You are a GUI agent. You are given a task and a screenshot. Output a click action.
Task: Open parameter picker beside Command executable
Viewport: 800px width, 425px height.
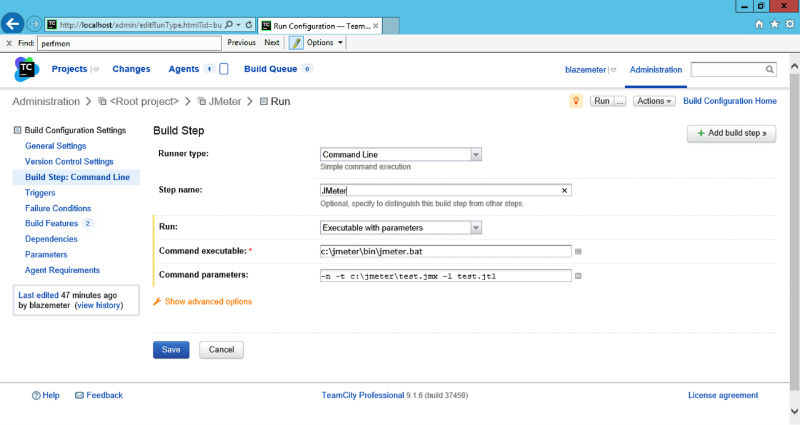click(578, 252)
